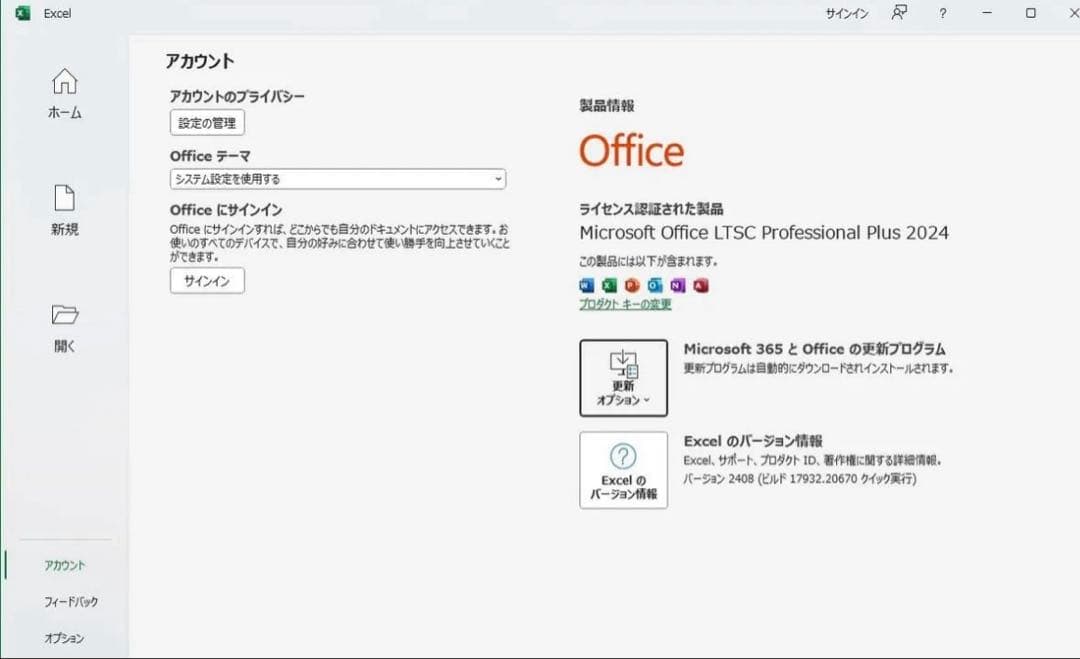
Task: Open the プロダクト キーの変更 link
Action: (625, 304)
